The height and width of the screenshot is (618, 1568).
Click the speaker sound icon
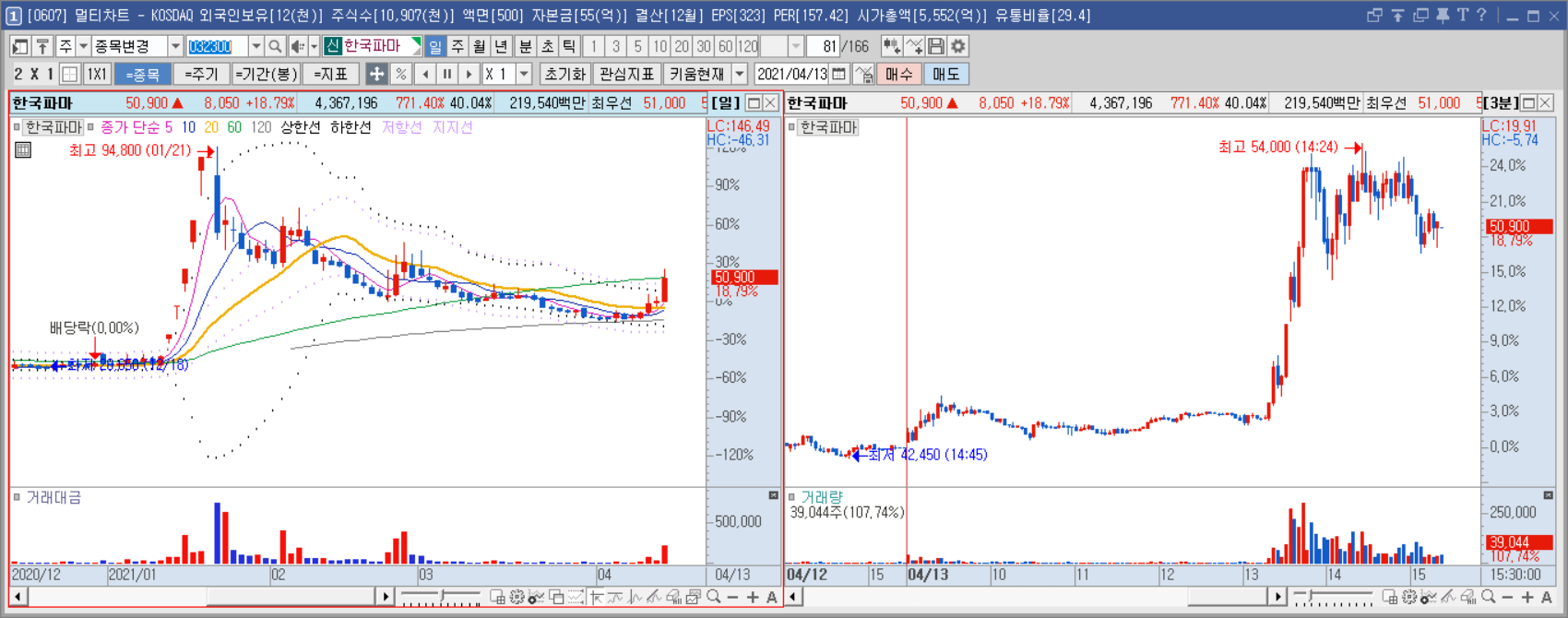[298, 46]
